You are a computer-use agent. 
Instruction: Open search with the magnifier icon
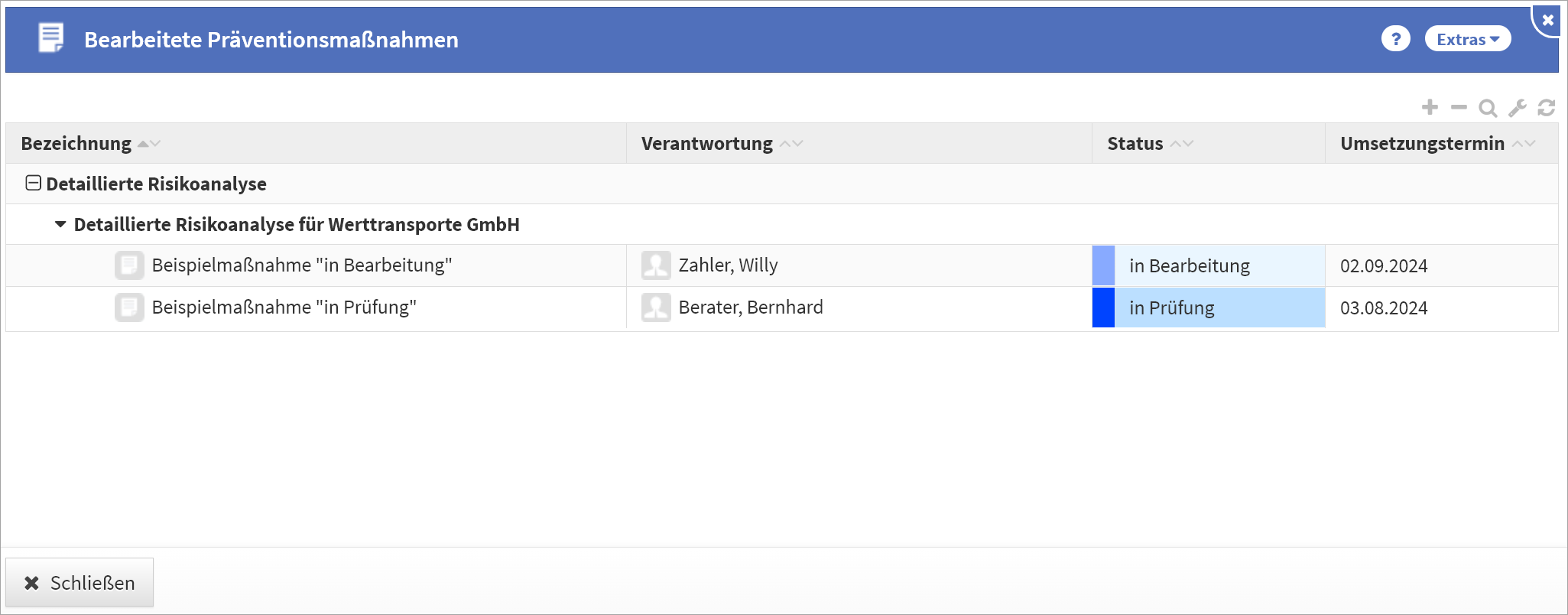click(1488, 109)
